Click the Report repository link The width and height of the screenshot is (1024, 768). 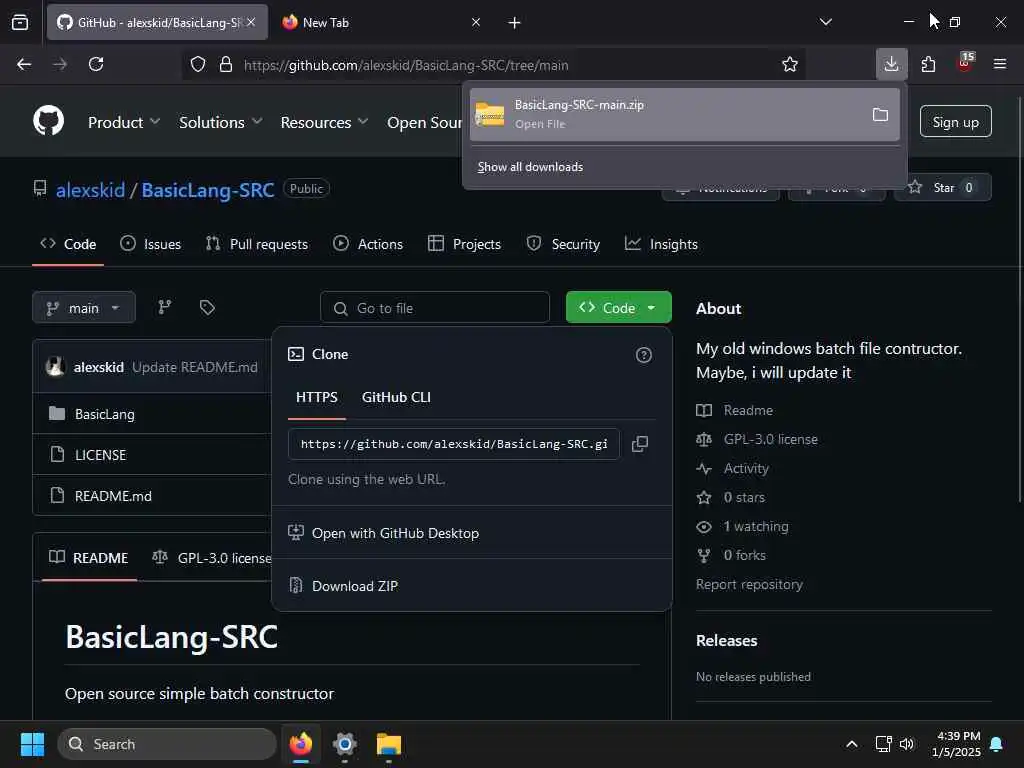click(749, 584)
